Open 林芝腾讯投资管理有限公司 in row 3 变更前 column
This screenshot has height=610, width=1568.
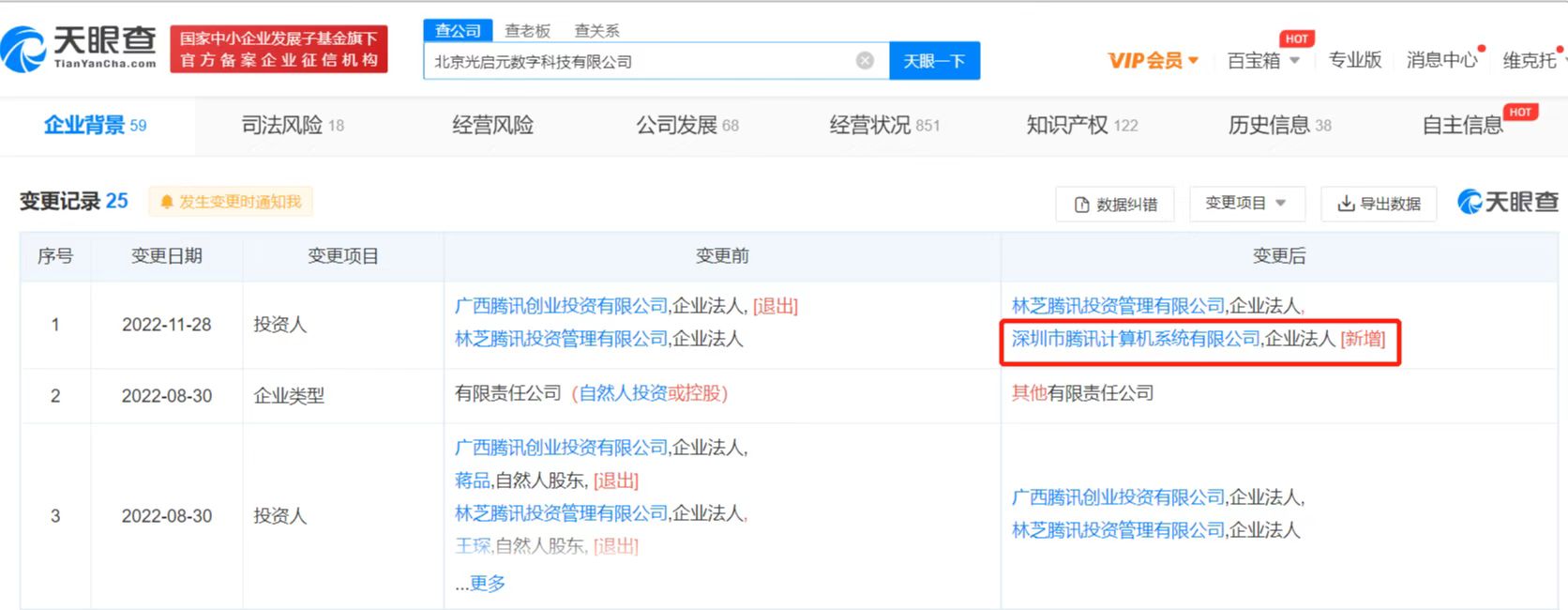561,513
